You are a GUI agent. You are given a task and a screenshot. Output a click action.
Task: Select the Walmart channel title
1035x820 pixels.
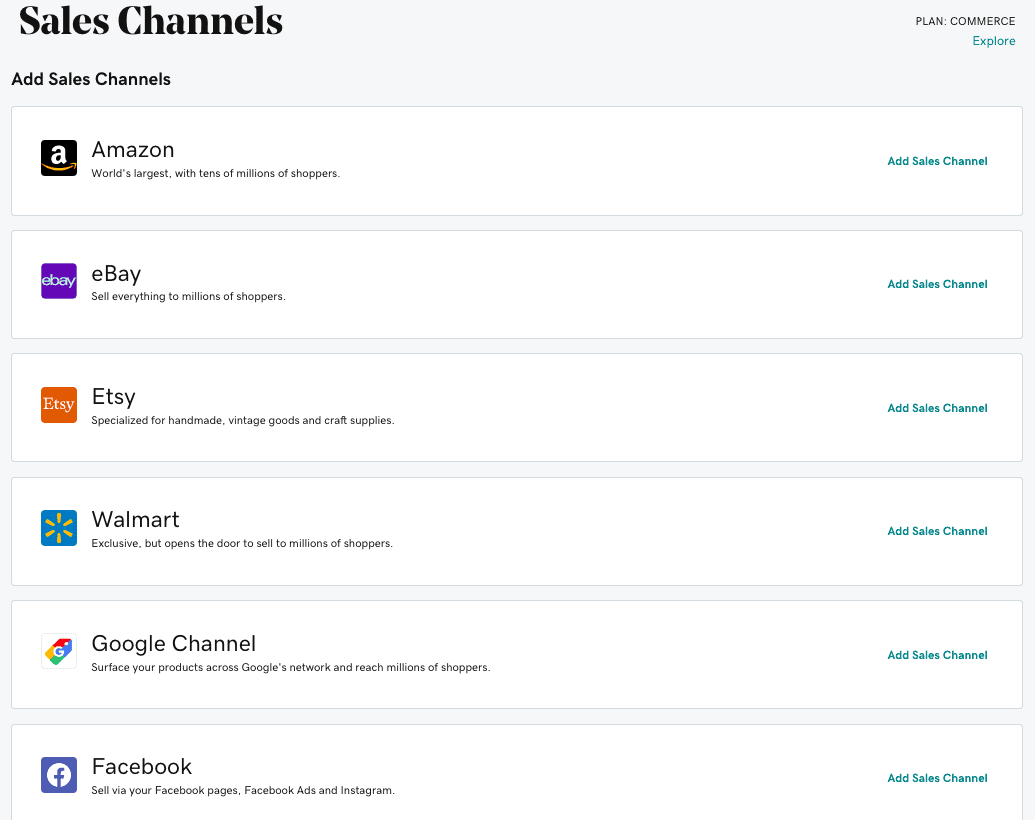pyautogui.click(x=135, y=520)
